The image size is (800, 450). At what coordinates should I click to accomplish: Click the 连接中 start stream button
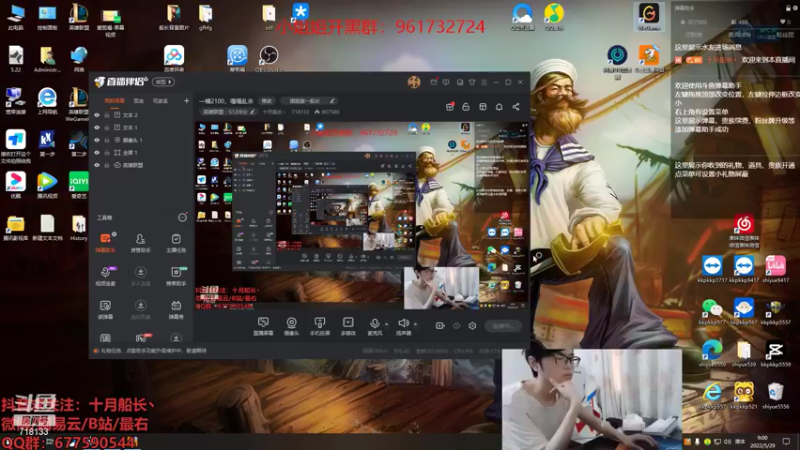503,326
